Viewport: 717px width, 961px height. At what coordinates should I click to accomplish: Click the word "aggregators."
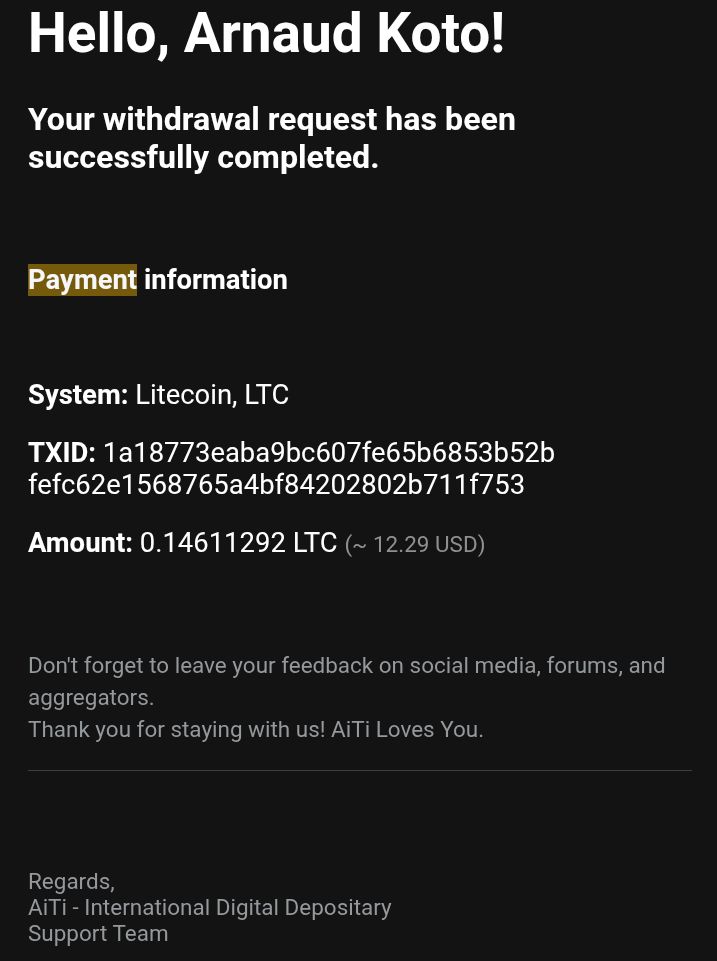click(91, 698)
